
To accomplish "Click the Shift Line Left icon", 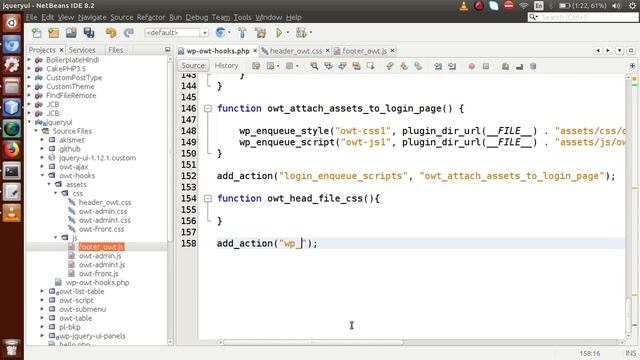I will pyautogui.click(x=438, y=66).
